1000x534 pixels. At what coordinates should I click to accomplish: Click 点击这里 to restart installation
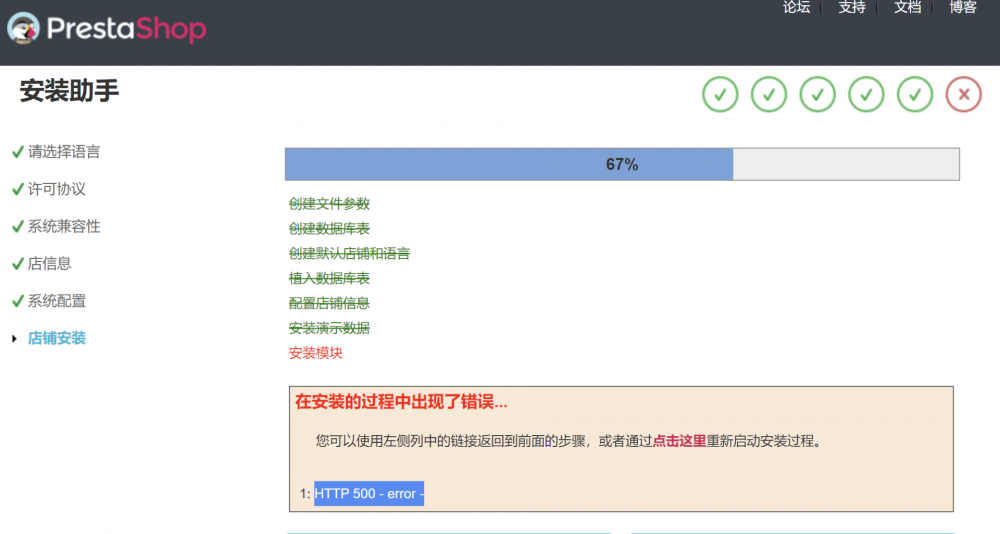tap(679, 441)
